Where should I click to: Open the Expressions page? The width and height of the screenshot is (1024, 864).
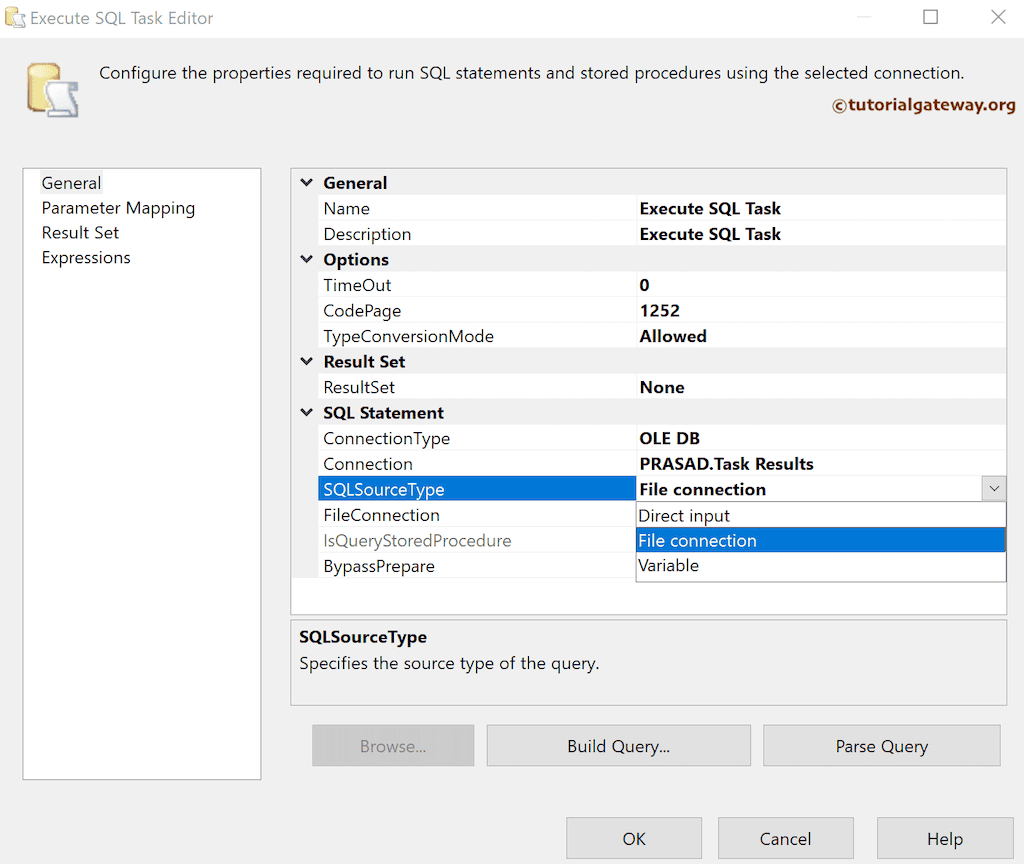tap(86, 257)
